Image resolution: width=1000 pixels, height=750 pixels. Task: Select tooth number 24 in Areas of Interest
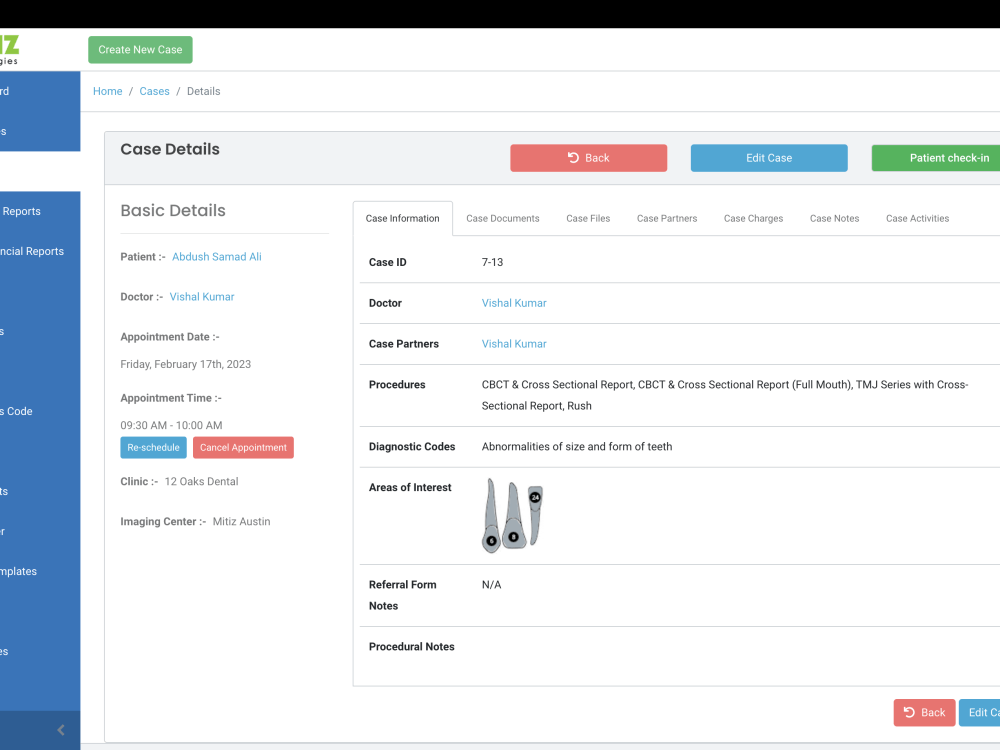pyautogui.click(x=535, y=497)
